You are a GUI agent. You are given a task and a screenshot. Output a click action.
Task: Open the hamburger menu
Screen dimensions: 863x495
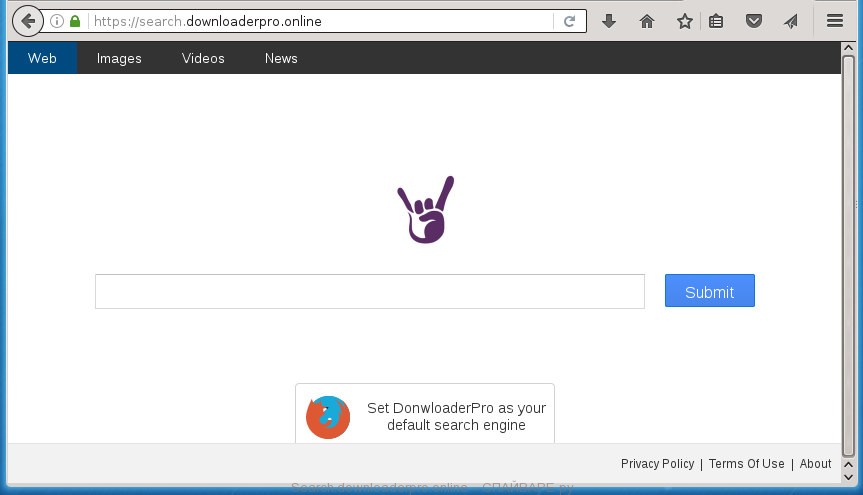coord(835,21)
